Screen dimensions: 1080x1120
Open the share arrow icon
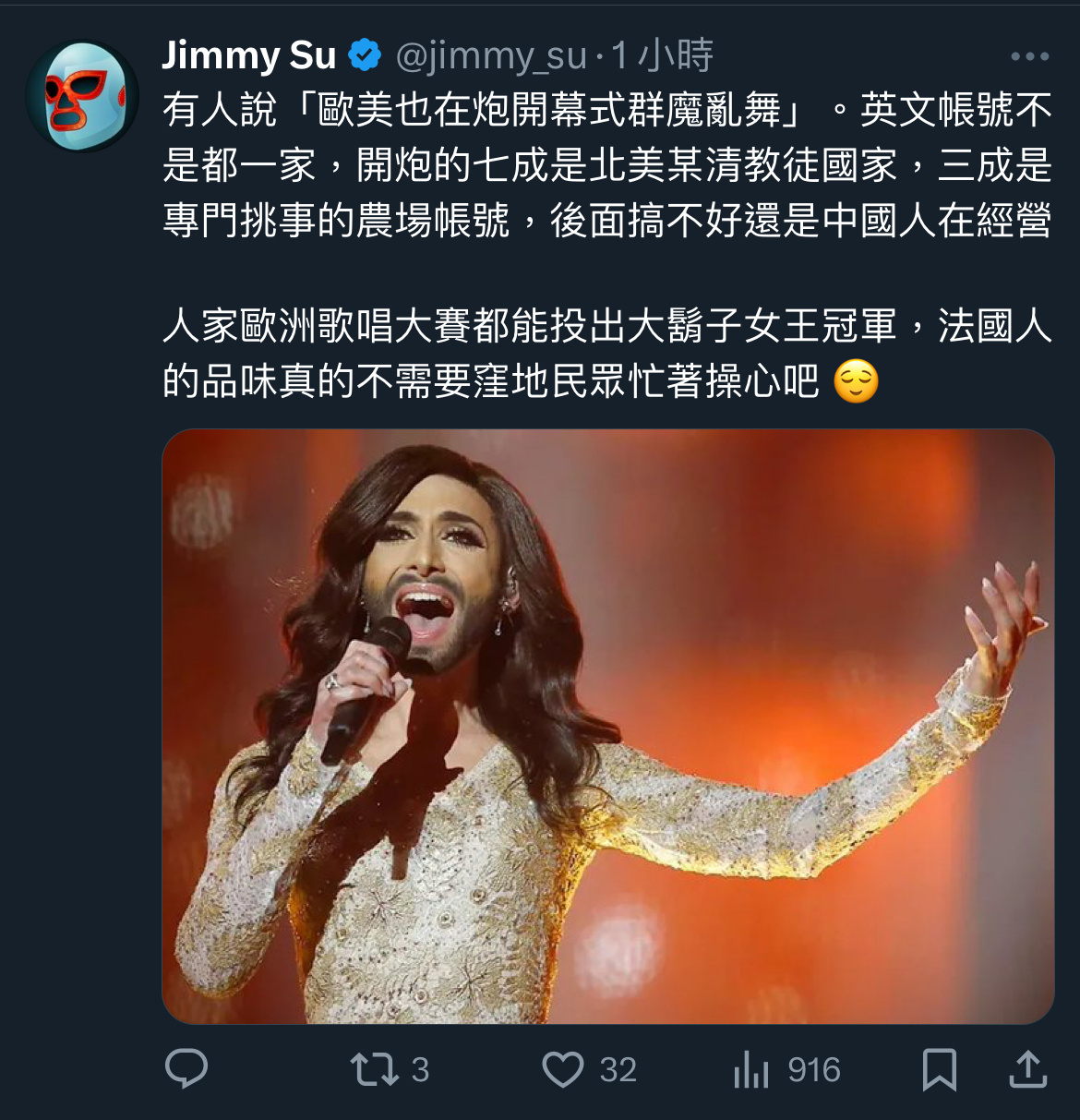(x=1027, y=1069)
